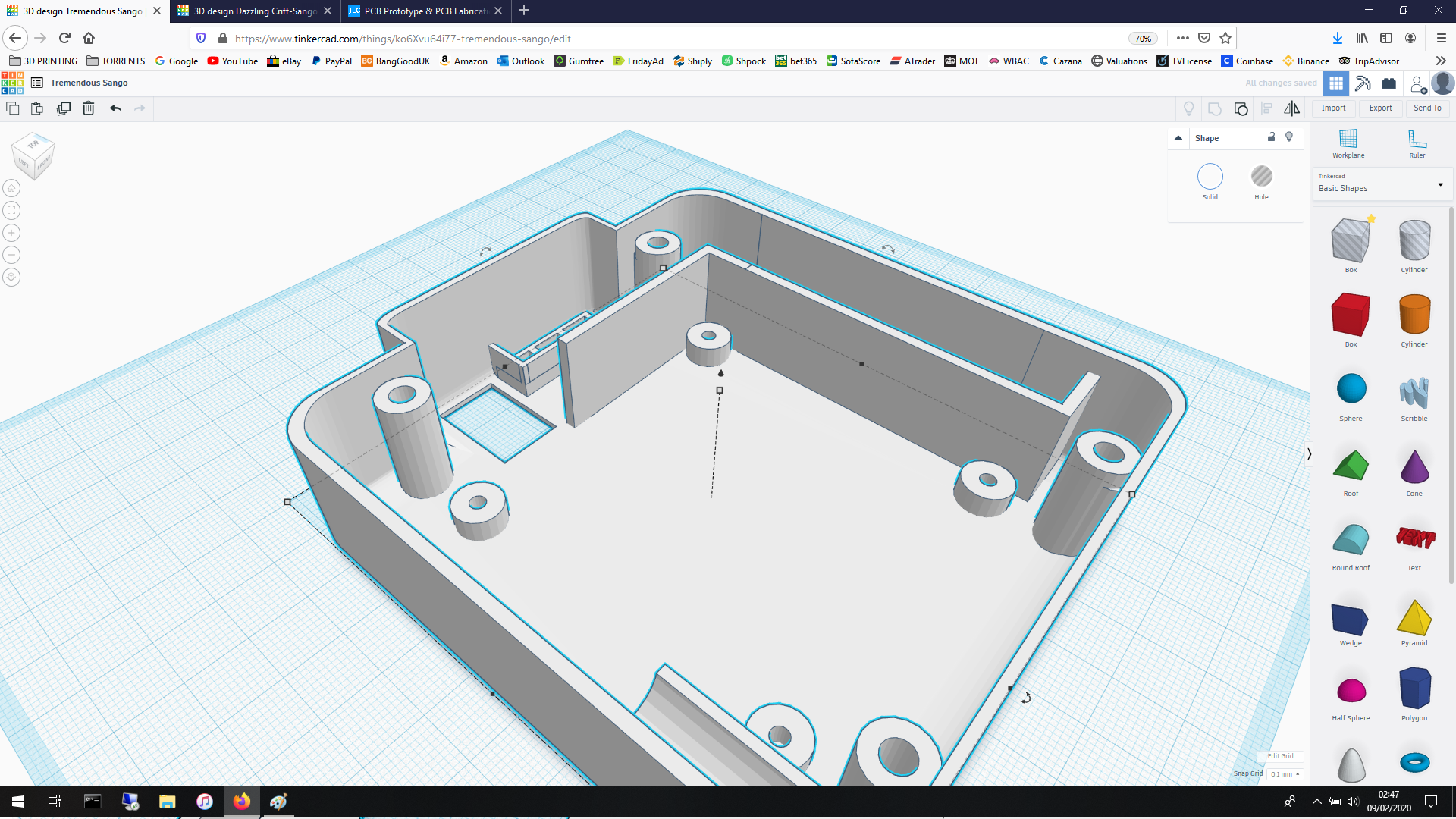Screen dimensions: 1456x819
Task: Click the Export button
Action: click(x=1379, y=108)
